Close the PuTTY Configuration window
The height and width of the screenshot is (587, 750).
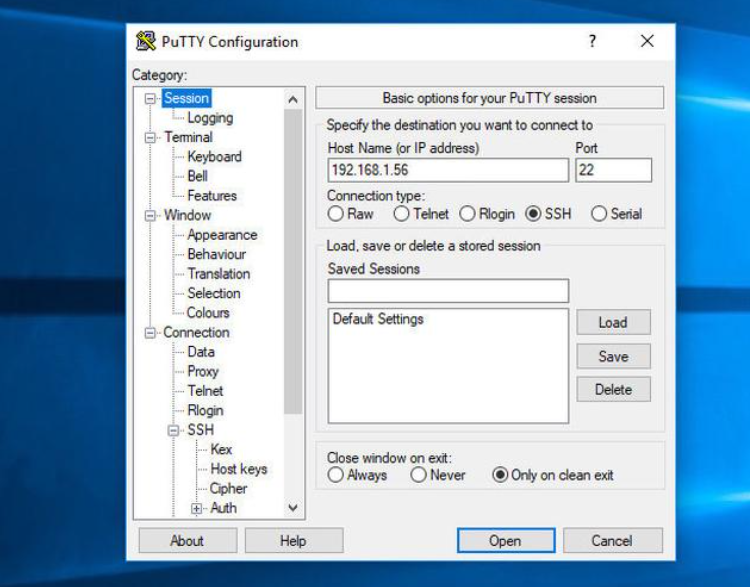647,41
